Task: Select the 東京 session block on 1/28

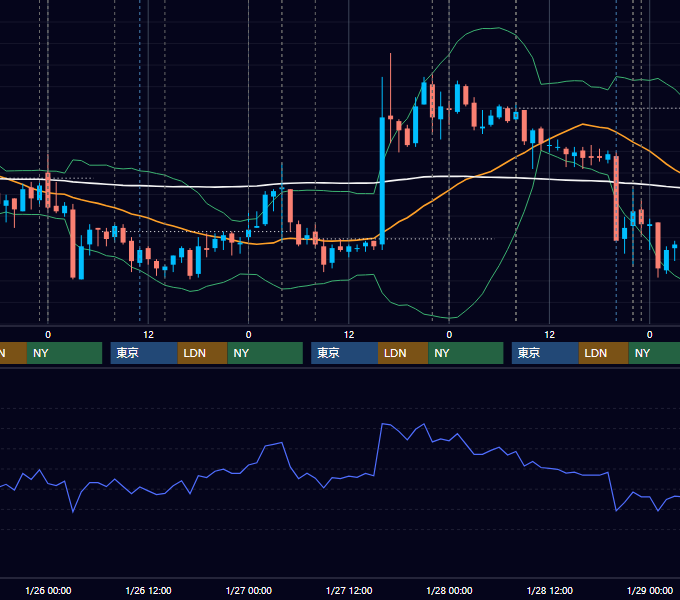Action: point(545,353)
